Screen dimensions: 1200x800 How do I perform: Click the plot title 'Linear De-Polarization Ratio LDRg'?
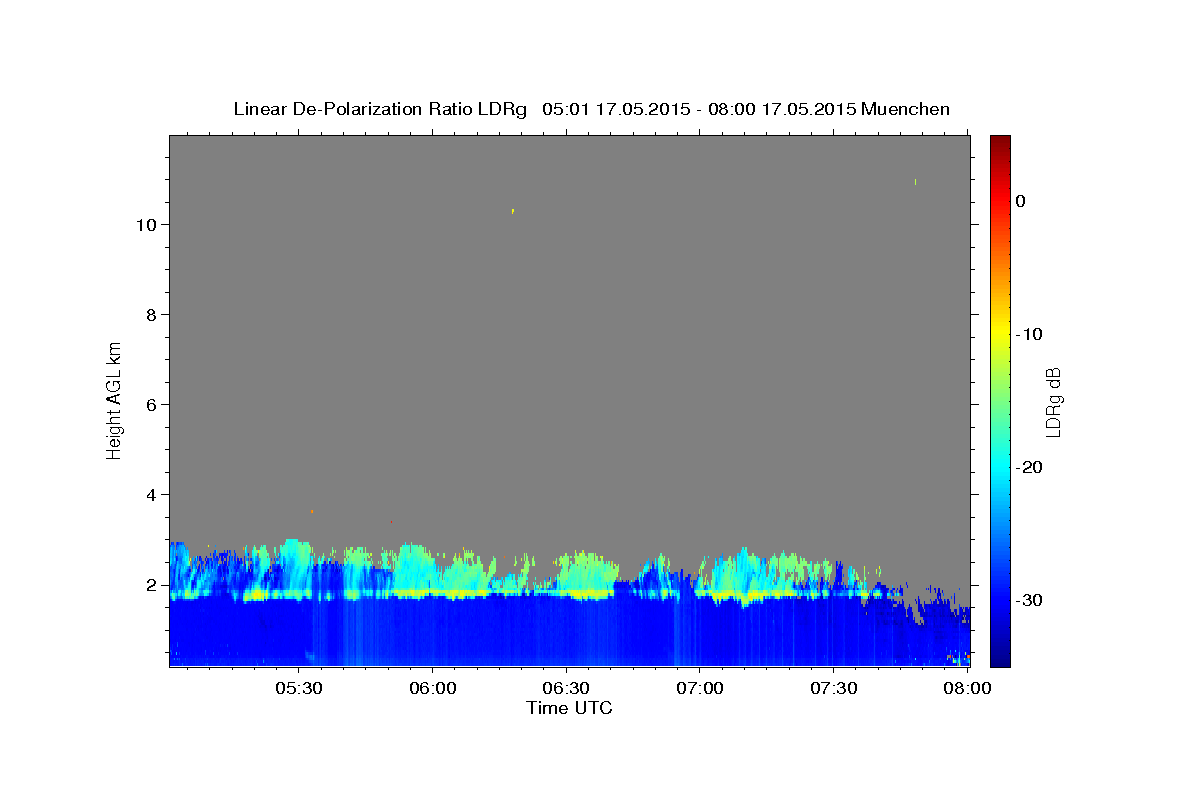(x=380, y=109)
